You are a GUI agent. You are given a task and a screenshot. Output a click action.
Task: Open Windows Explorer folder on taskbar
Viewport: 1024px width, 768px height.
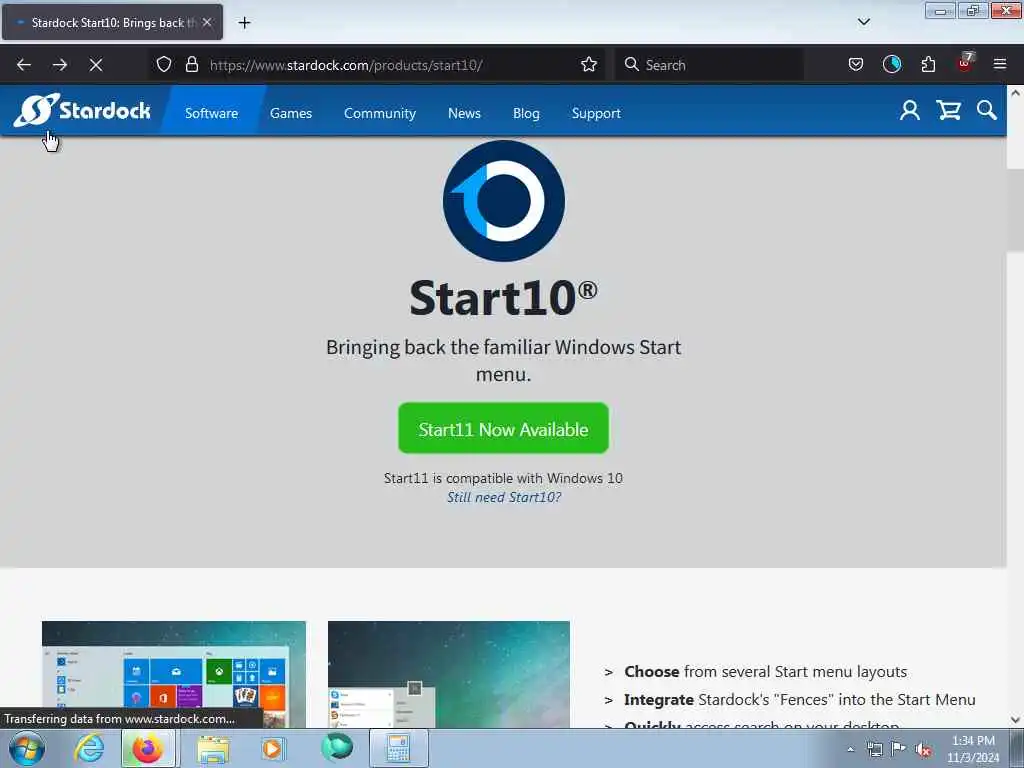pos(213,748)
